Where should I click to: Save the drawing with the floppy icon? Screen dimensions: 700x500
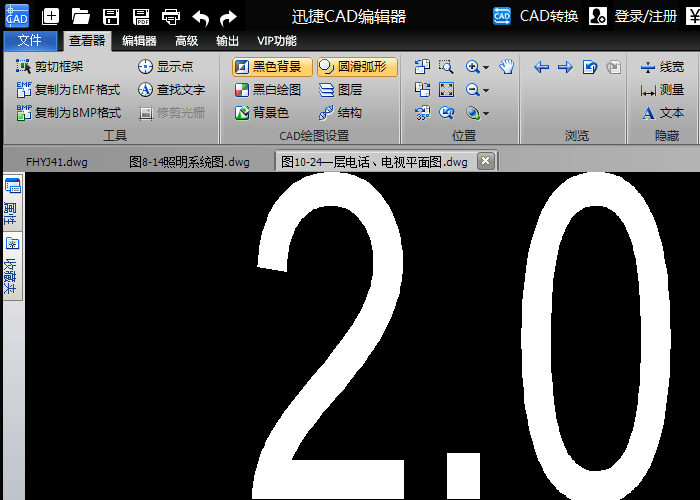point(111,17)
